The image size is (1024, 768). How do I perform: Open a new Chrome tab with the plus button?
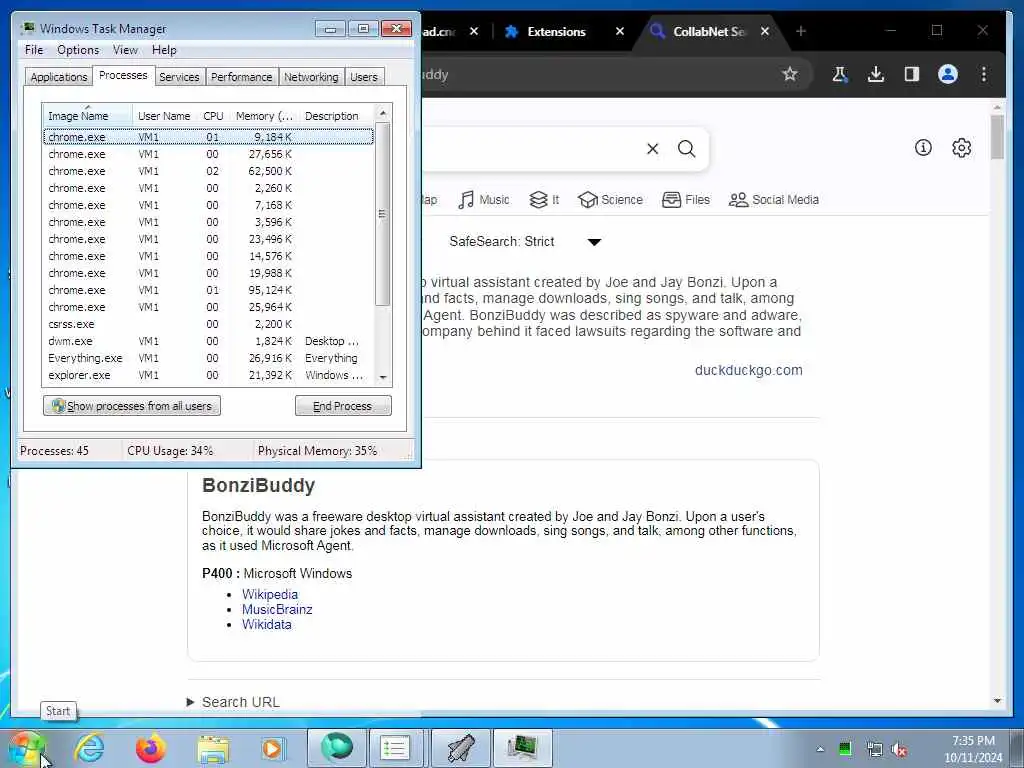pos(801,31)
